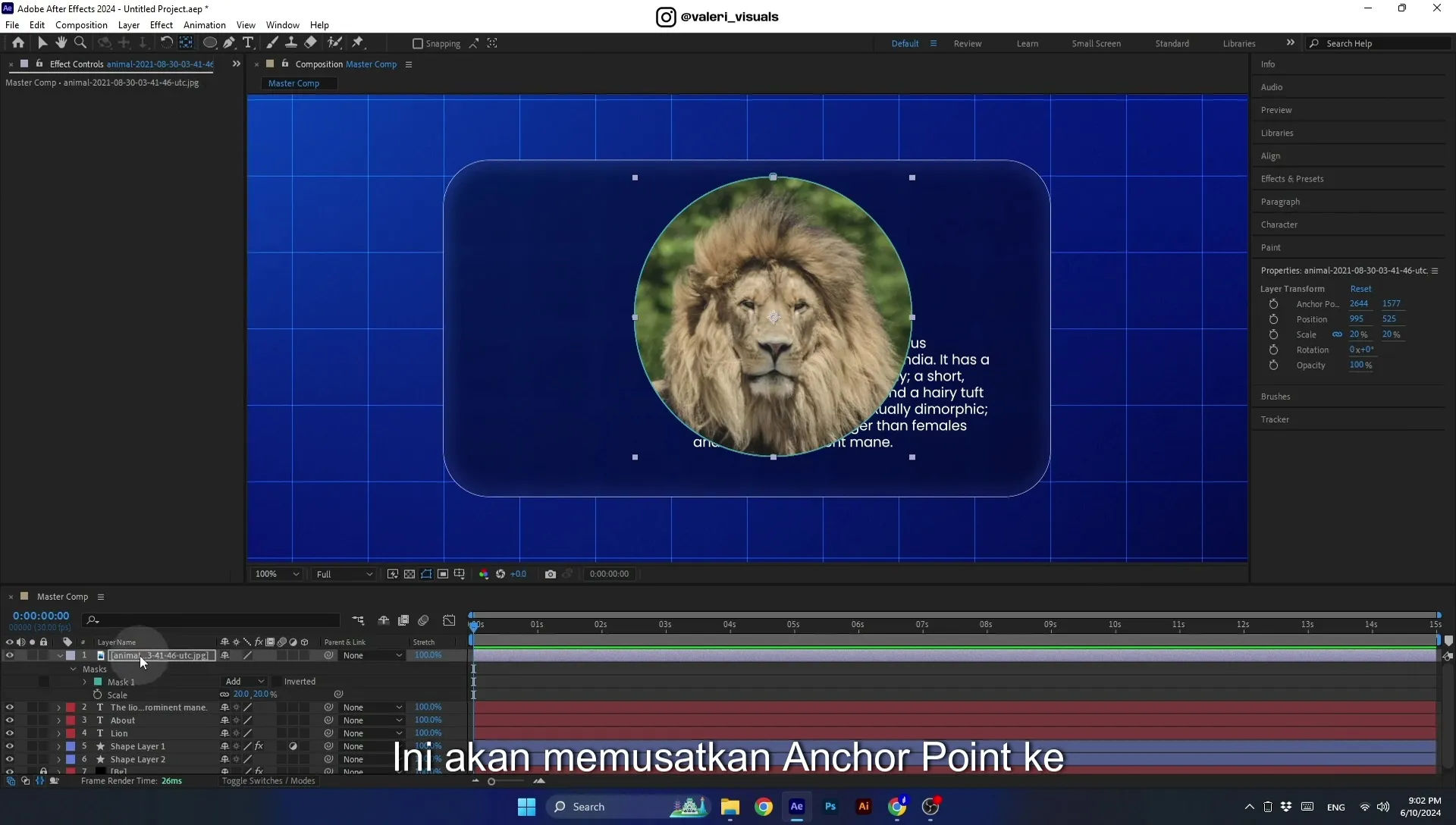Toggle Scale constrain proportions link in Properties
Screen dimensions: 1456x825
tap(1337, 334)
